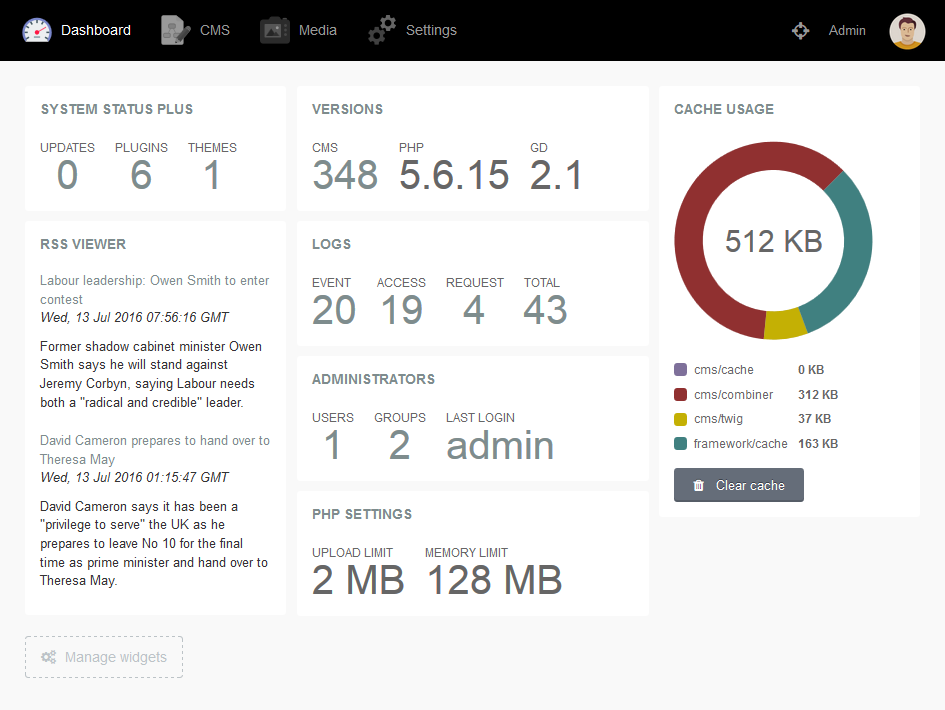Open the CMS document icon

tap(175, 30)
